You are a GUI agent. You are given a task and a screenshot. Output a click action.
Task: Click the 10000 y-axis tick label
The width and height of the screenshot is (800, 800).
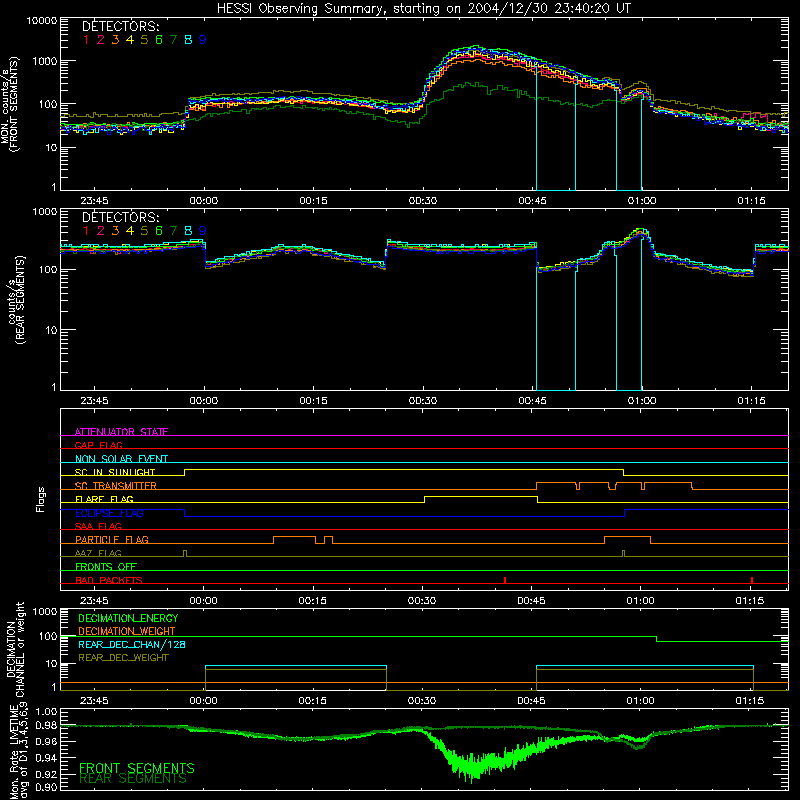point(42,21)
